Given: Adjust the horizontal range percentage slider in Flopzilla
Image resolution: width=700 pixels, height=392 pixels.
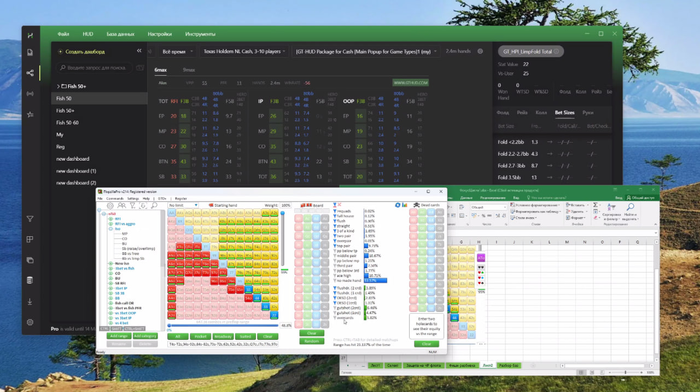Looking at the screenshot, I should click(223, 325).
